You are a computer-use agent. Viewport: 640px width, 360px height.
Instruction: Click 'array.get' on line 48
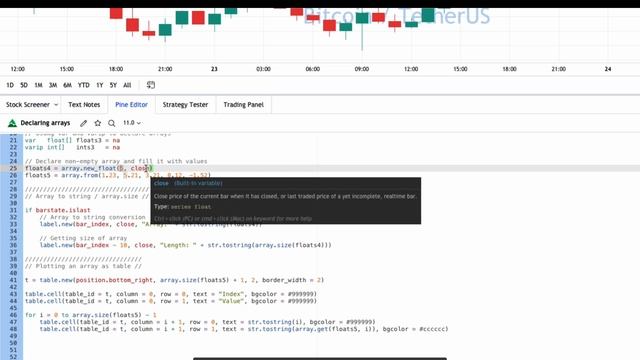tap(310, 329)
